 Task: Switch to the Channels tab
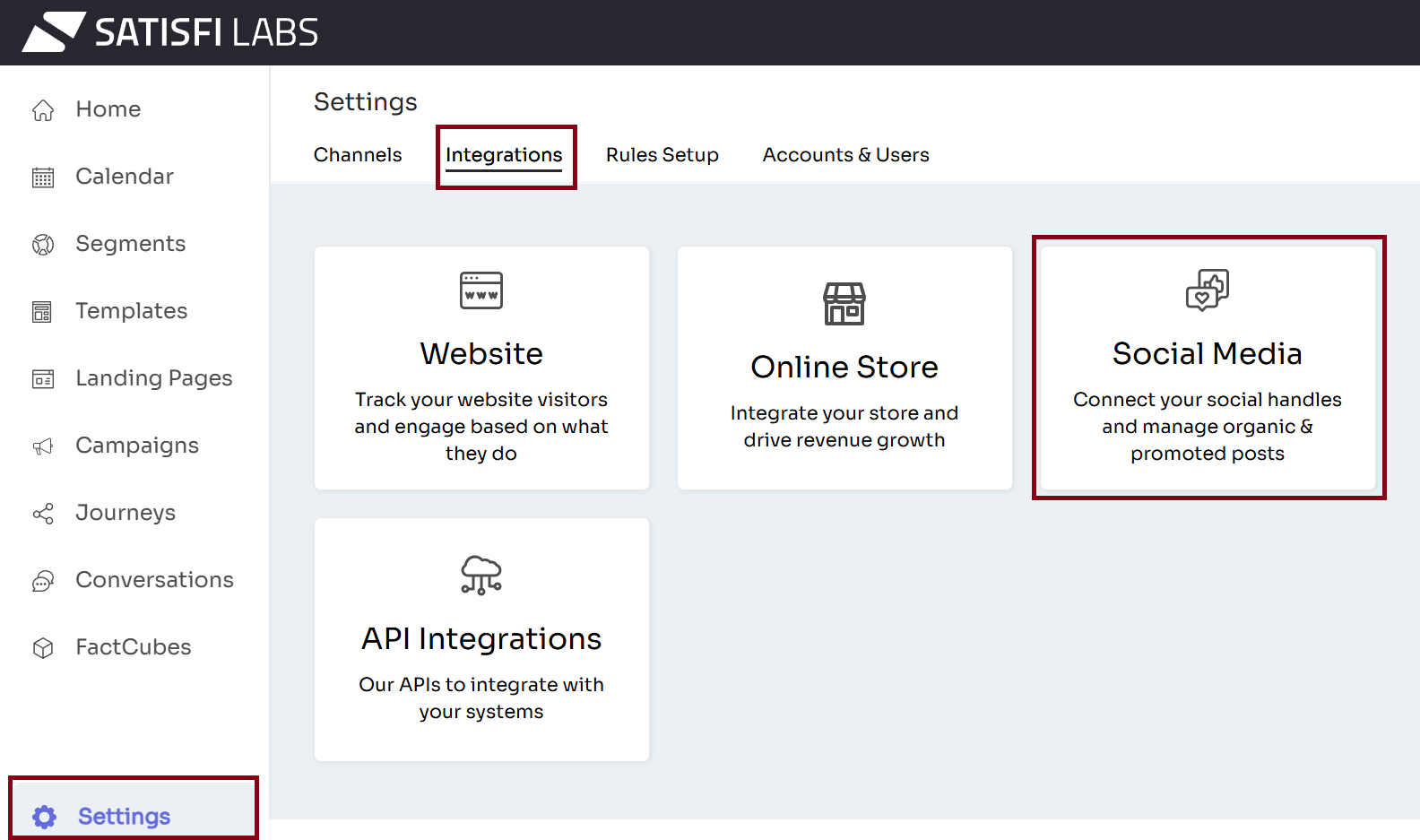(358, 155)
